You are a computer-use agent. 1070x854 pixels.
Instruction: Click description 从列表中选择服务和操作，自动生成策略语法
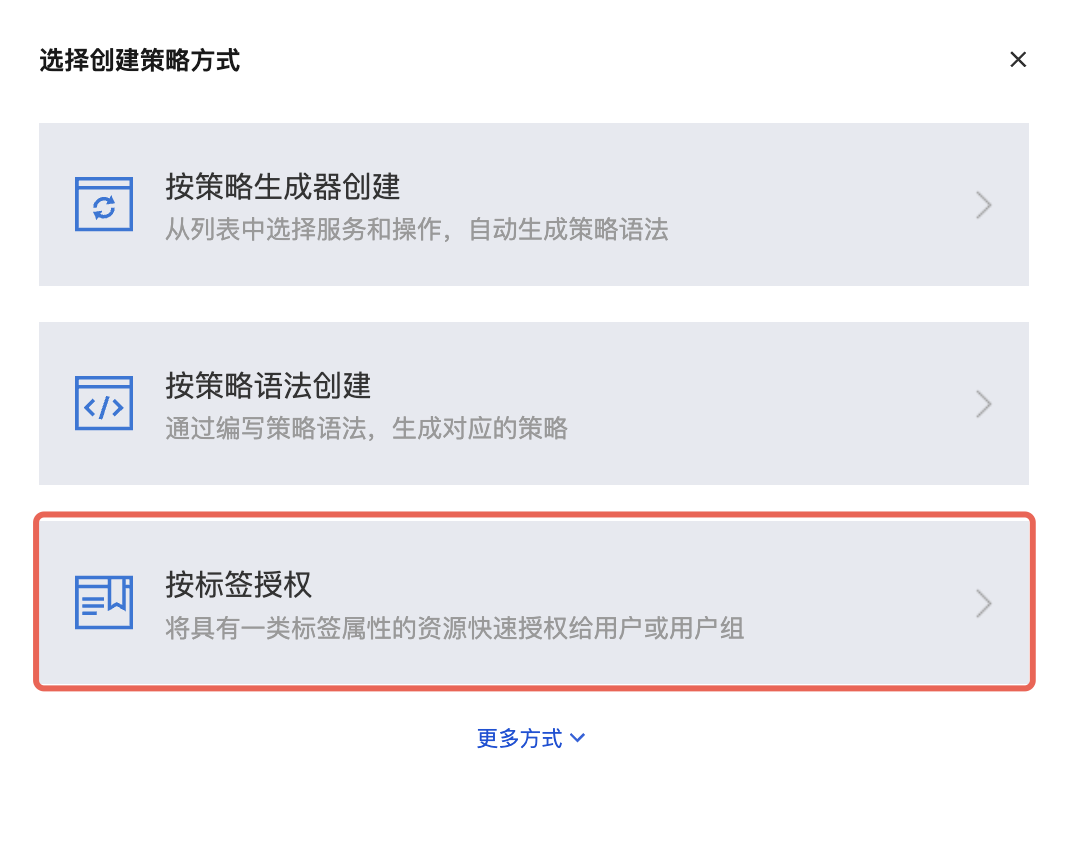416,231
